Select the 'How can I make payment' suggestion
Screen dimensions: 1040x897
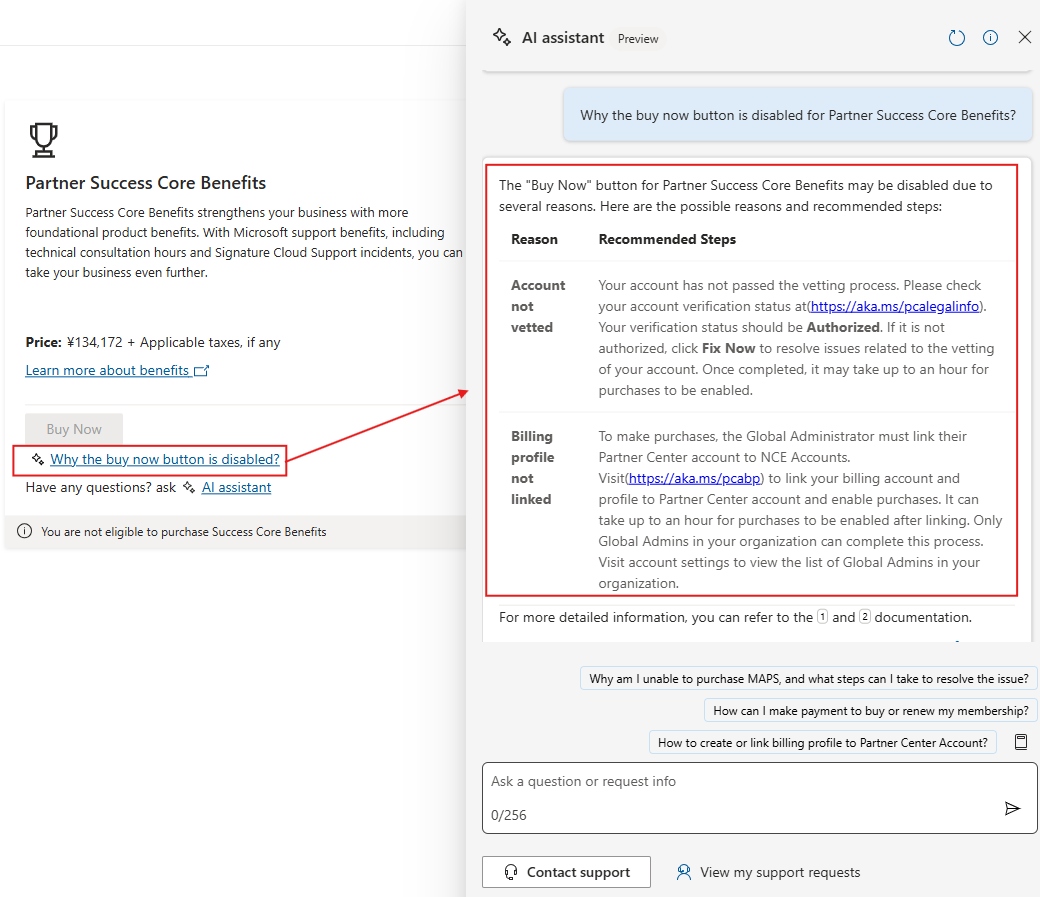tap(870, 711)
